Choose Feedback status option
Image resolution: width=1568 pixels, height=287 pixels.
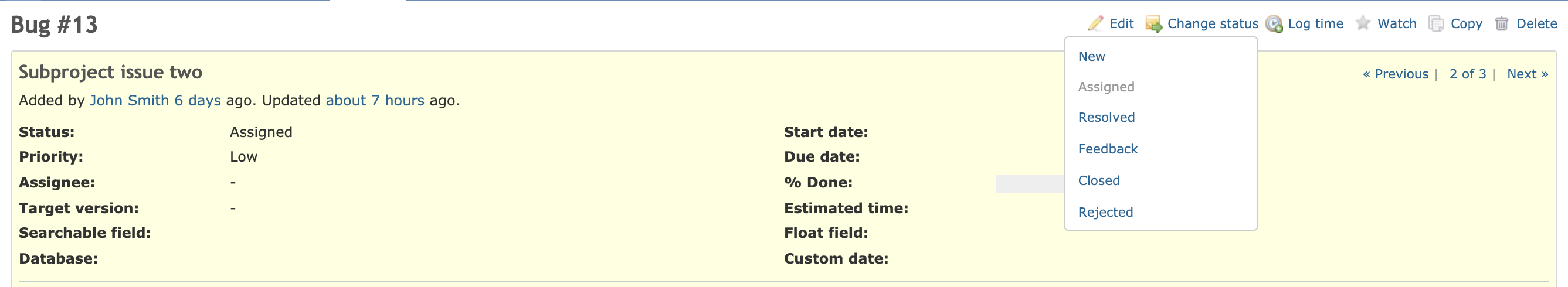tap(1107, 149)
